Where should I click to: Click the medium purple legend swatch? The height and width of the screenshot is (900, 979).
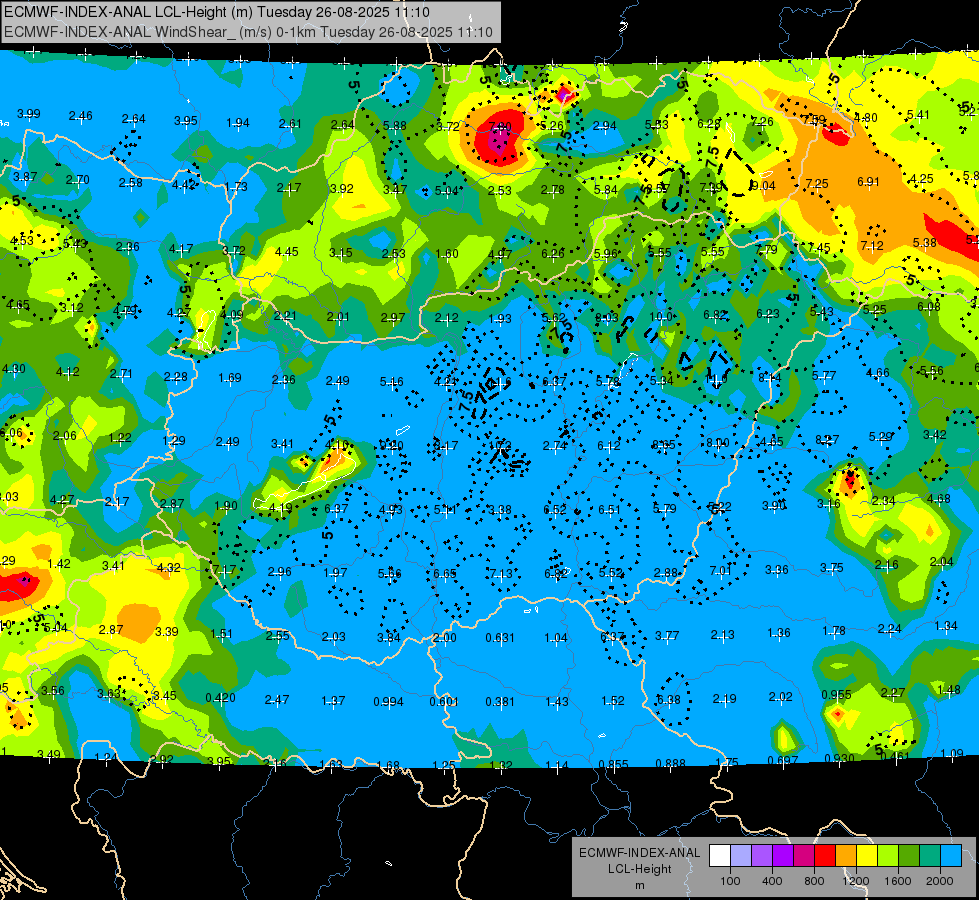(762, 856)
